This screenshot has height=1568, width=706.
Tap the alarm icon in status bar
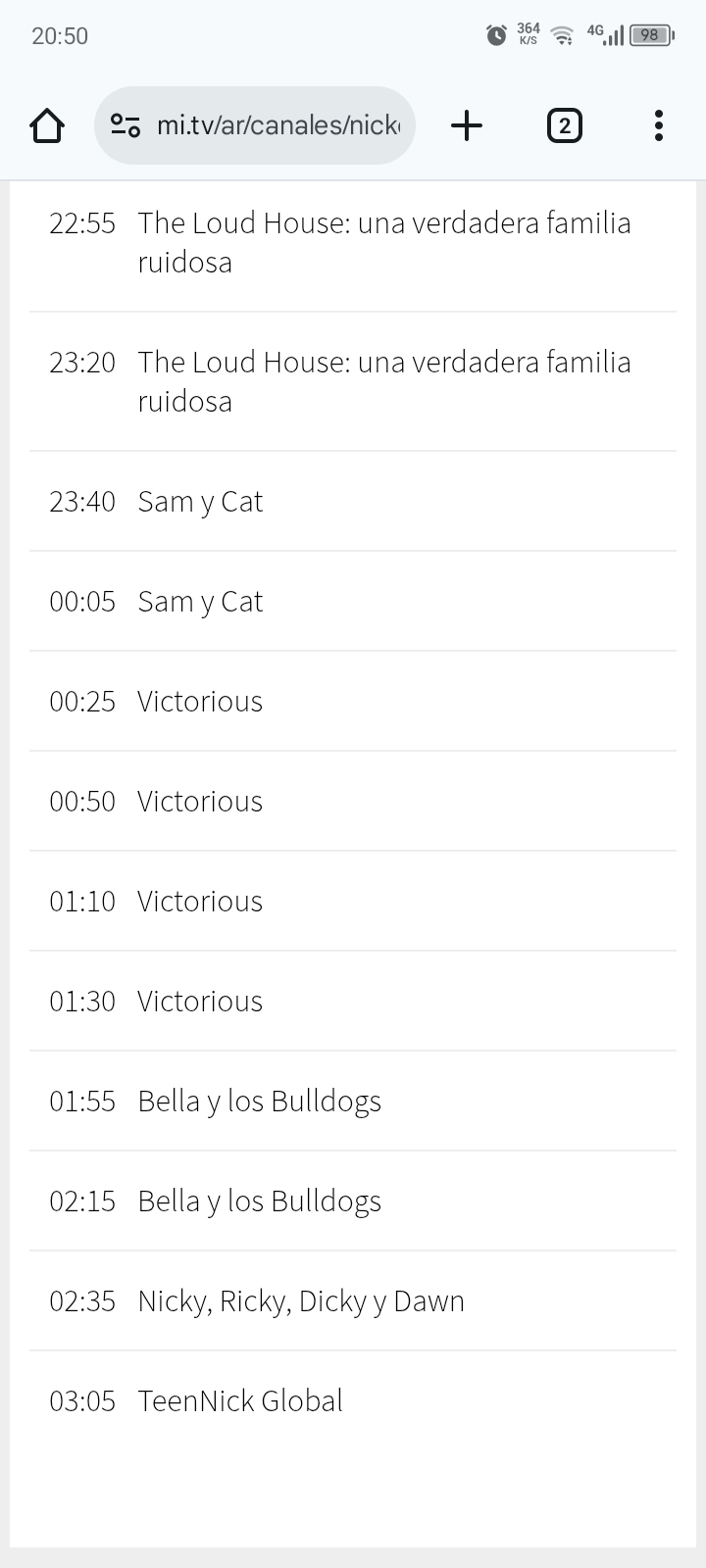[496, 35]
